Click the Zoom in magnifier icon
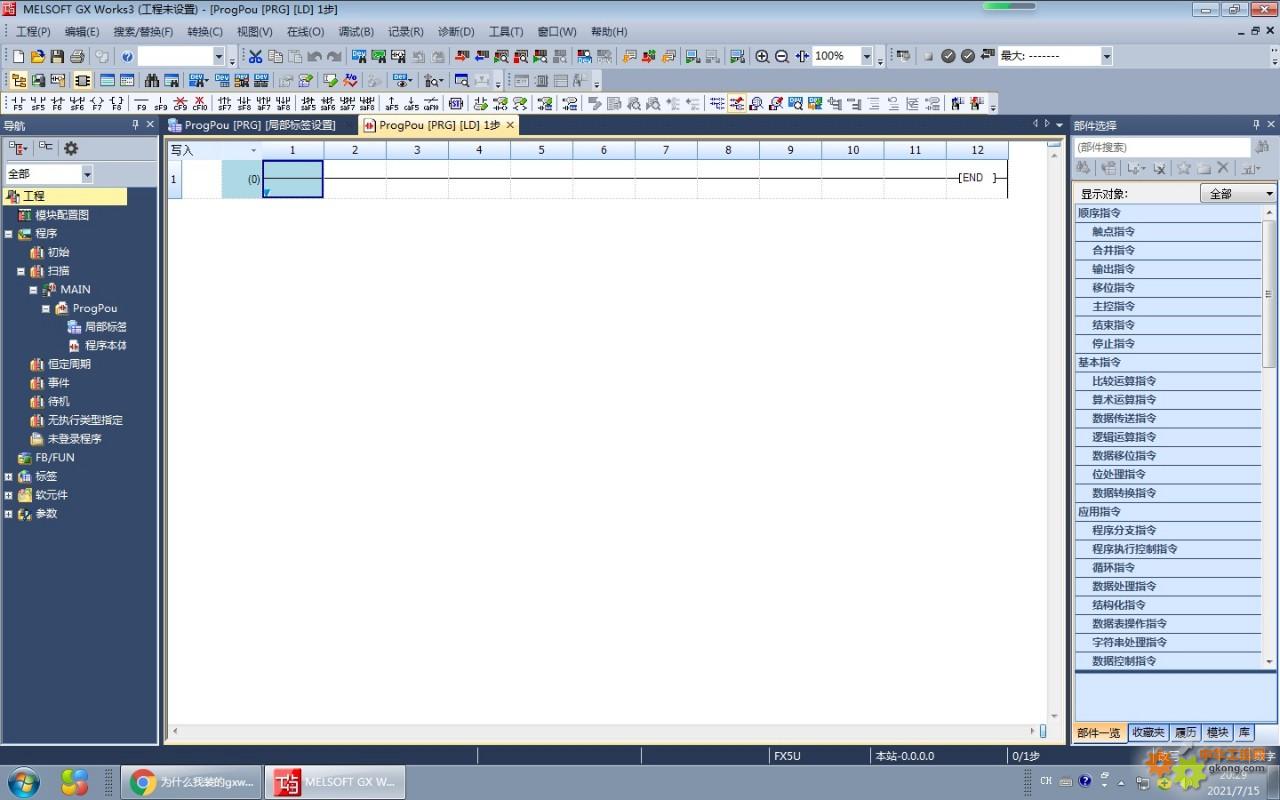 pyautogui.click(x=762, y=56)
